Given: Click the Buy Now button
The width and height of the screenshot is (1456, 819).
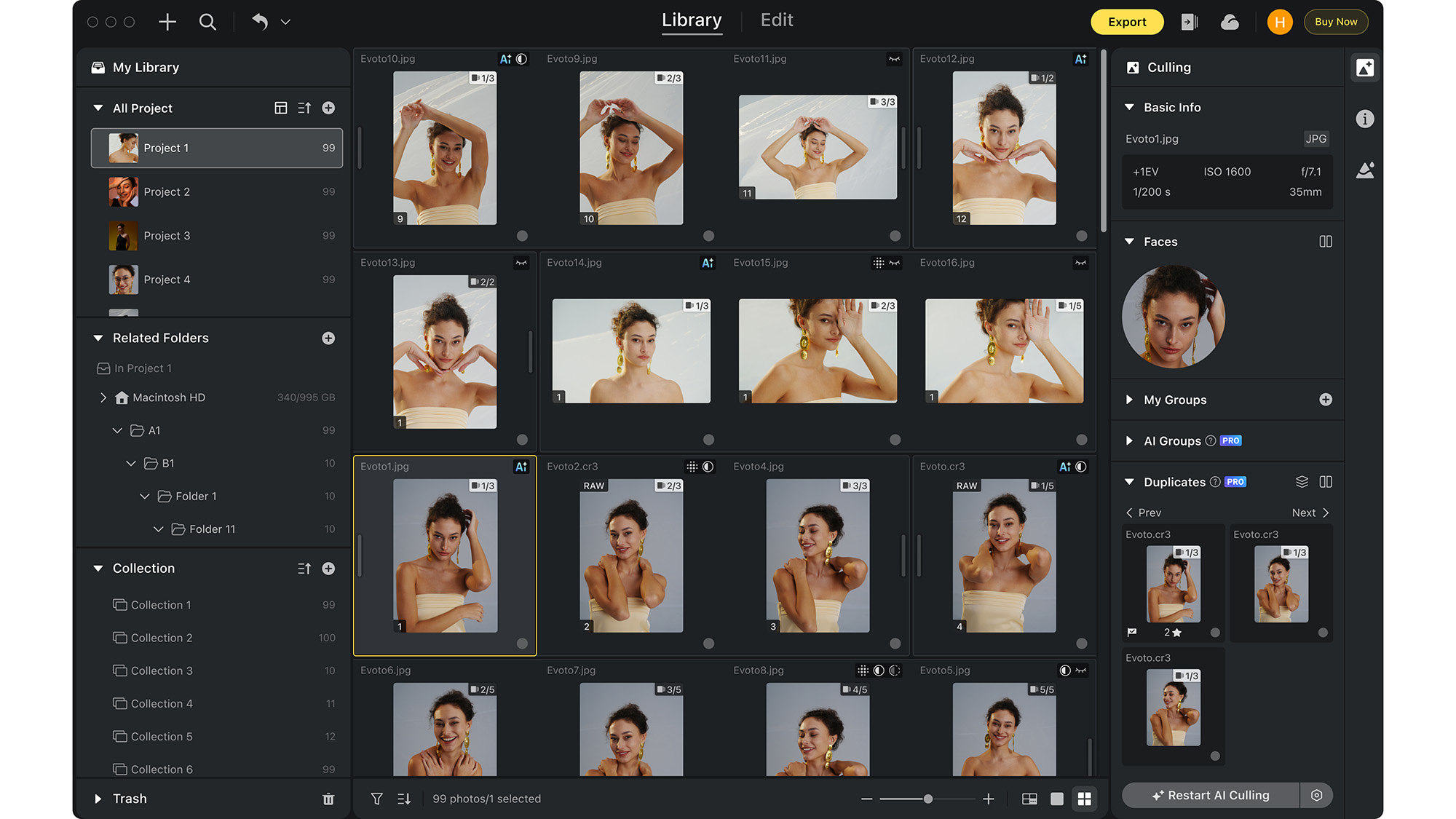Looking at the screenshot, I should point(1336,22).
